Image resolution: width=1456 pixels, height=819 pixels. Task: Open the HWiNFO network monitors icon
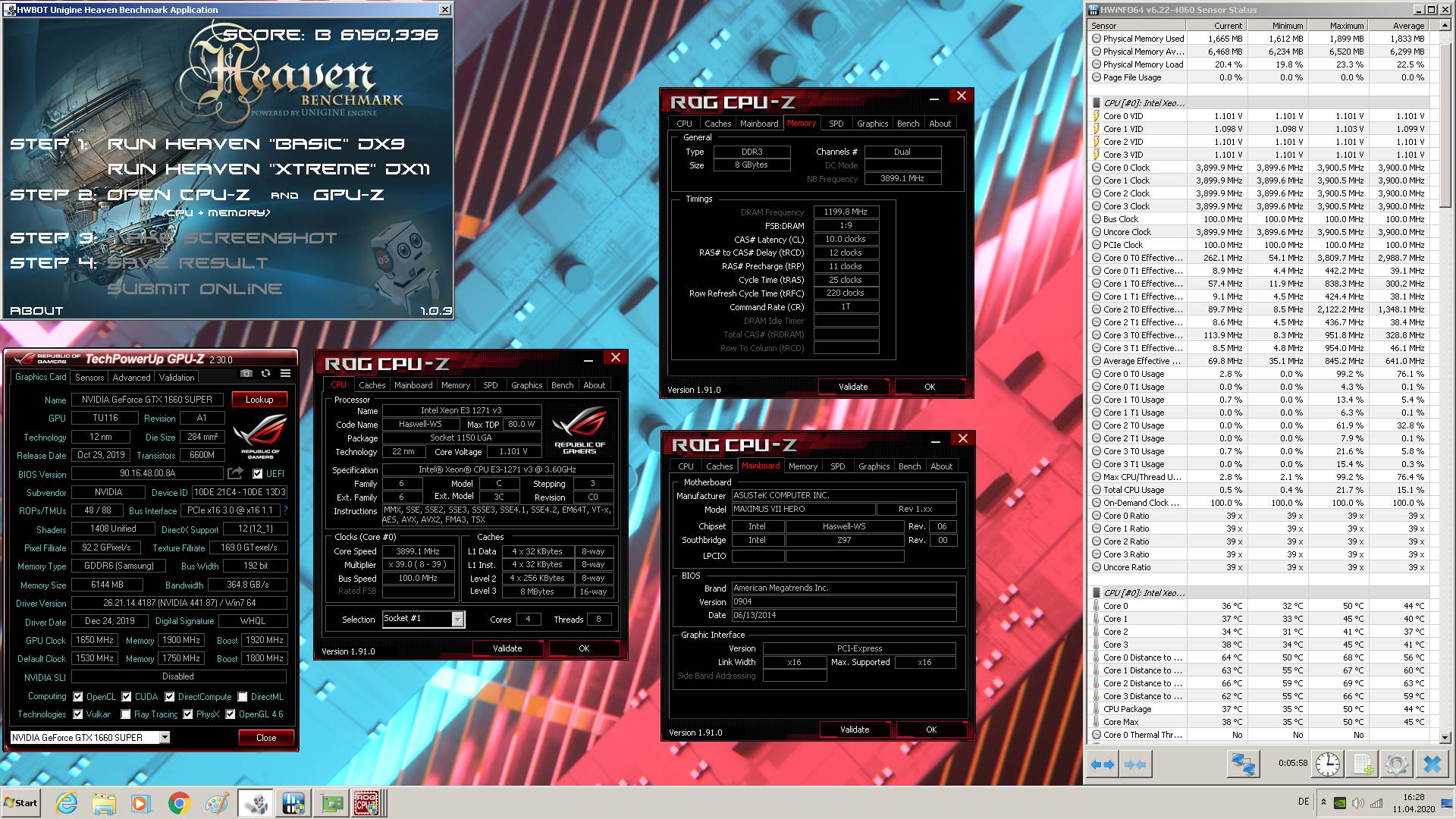pyautogui.click(x=1243, y=764)
